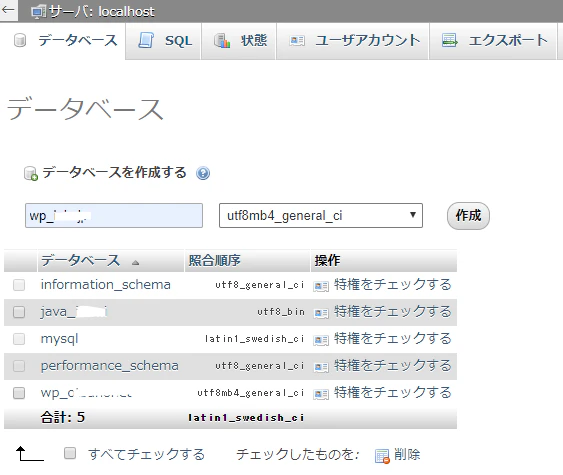Click the status chart icon

click(222, 41)
